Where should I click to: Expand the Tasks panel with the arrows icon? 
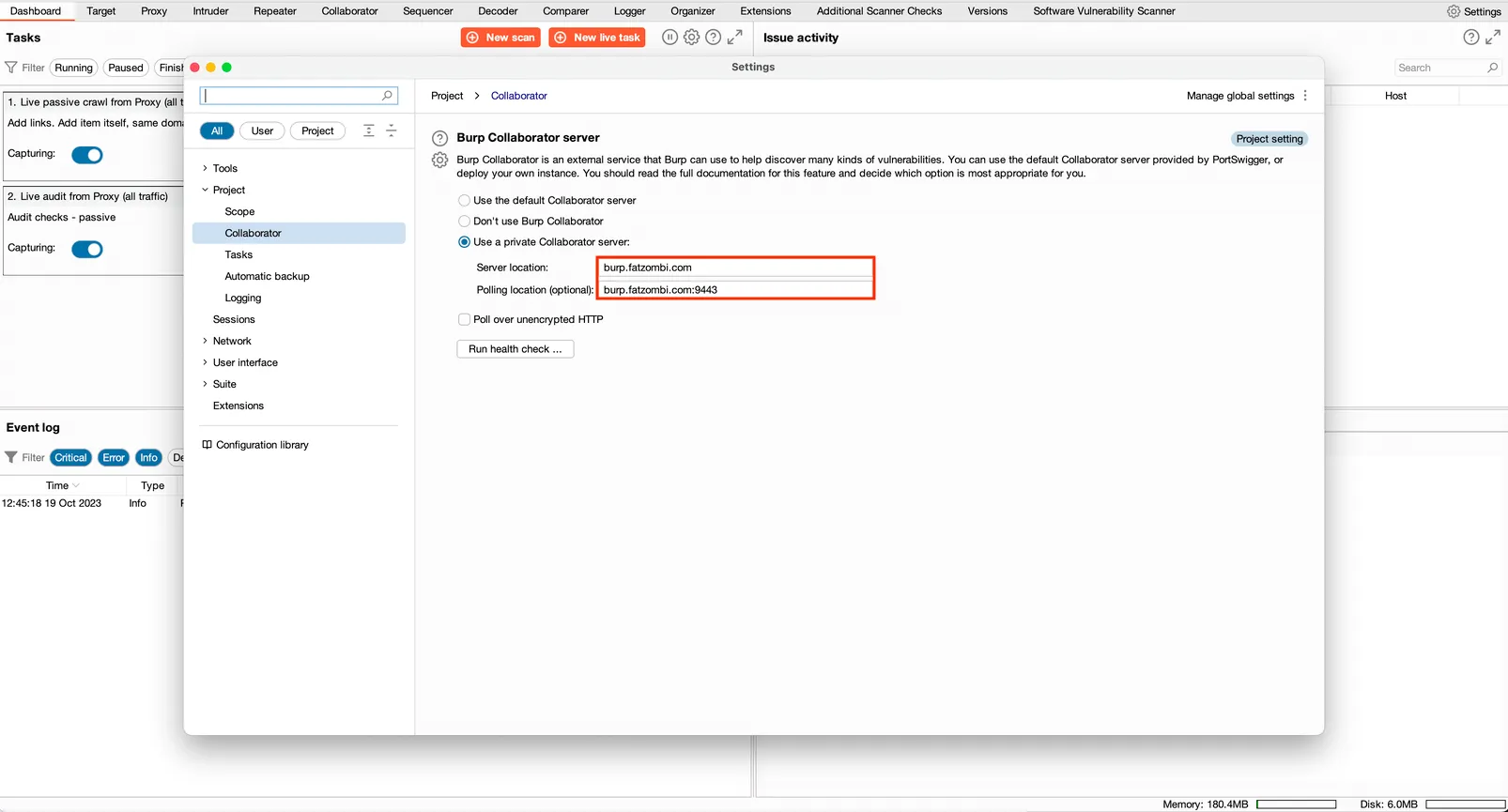pyautogui.click(x=735, y=38)
